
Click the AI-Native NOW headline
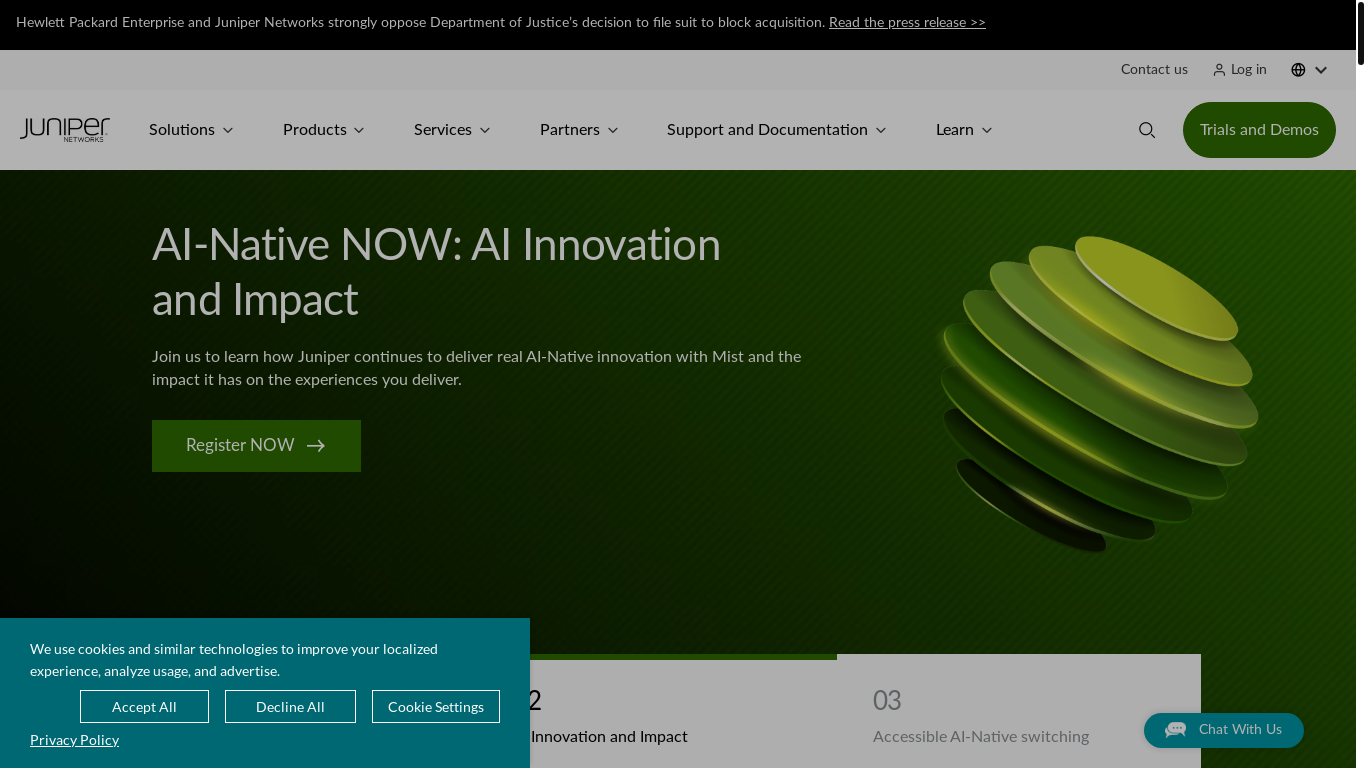pos(436,272)
